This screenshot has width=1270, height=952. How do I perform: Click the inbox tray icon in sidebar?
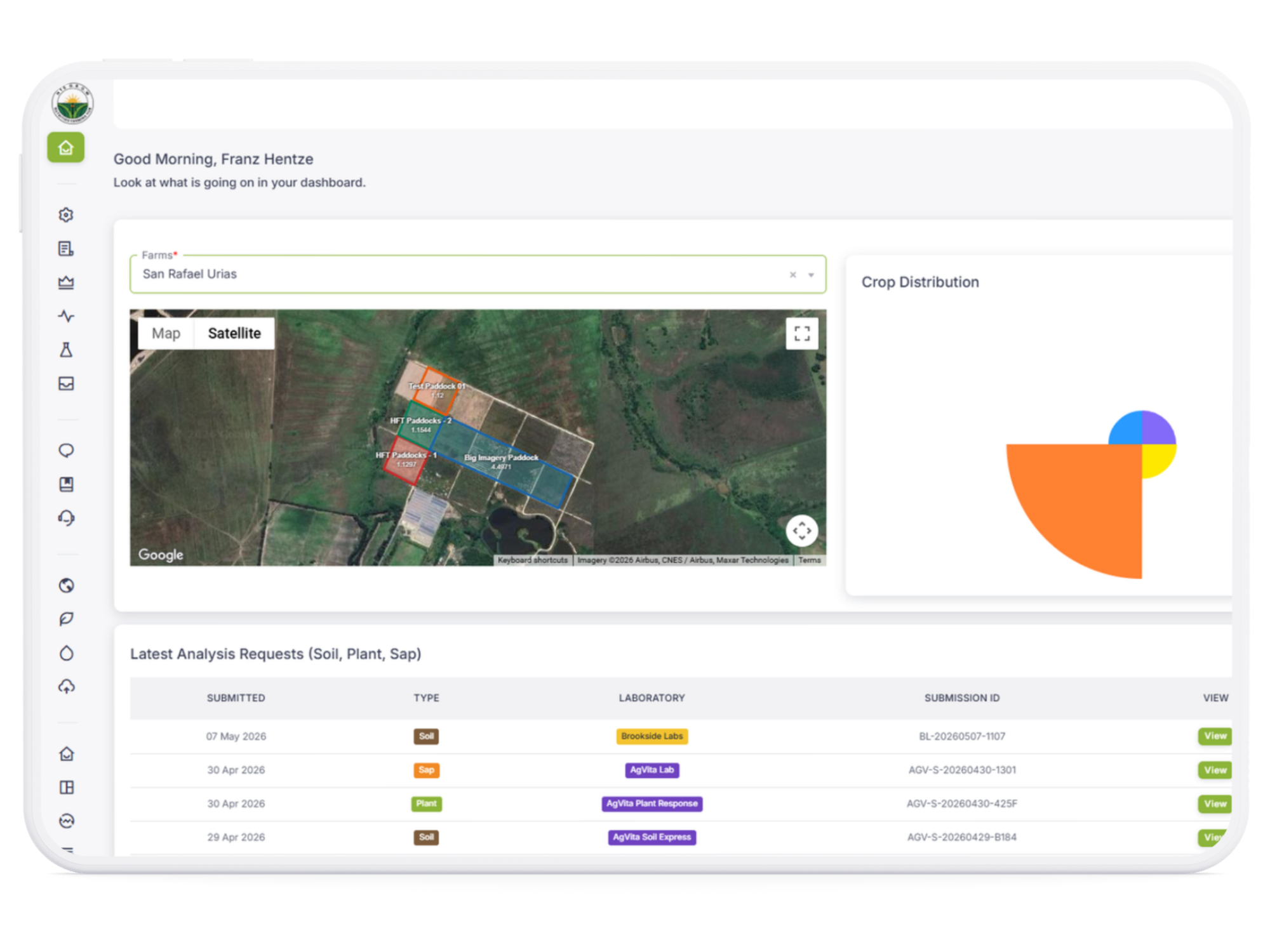[66, 383]
